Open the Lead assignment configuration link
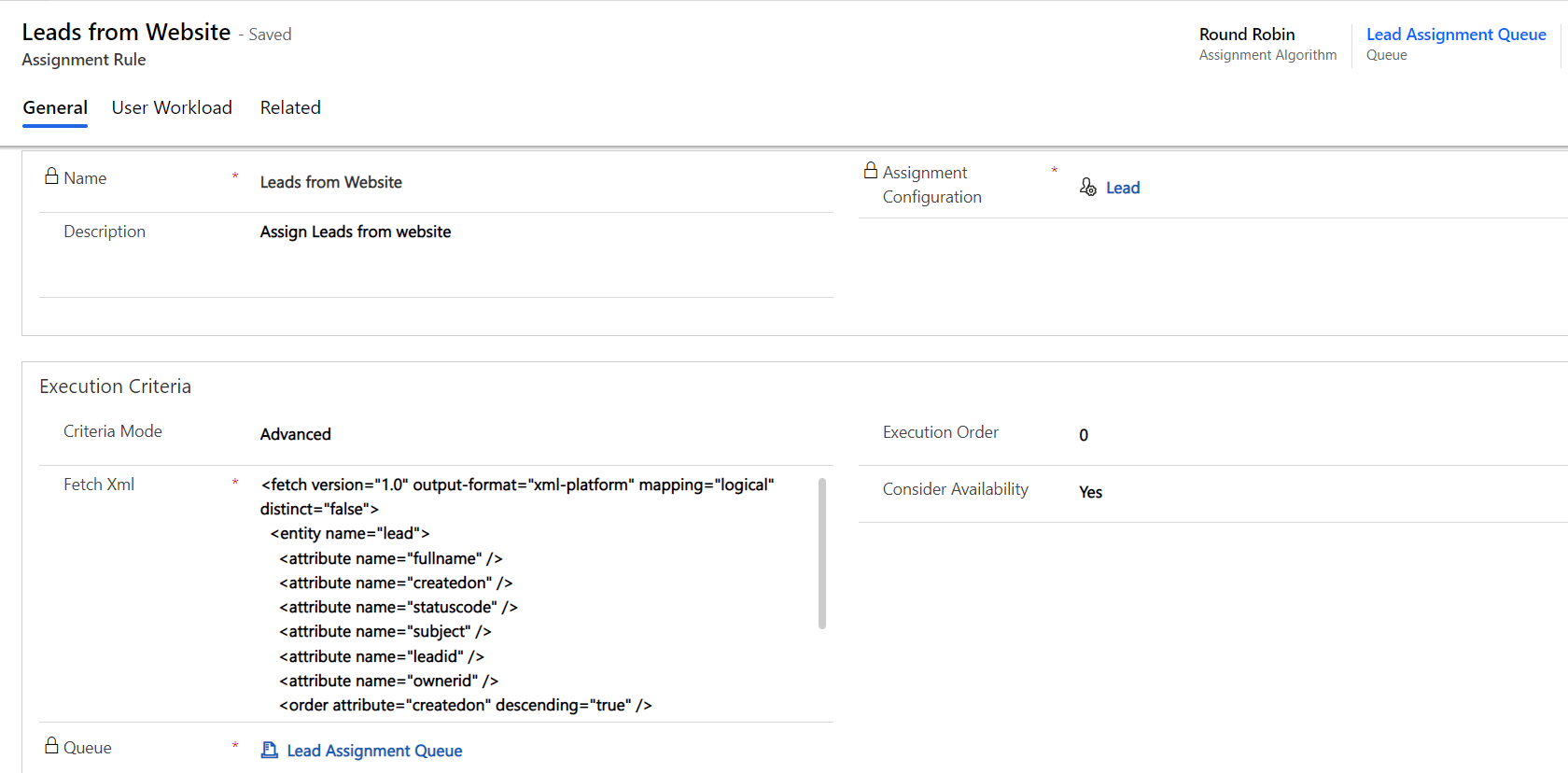Screen dimensions: 1568x773 pos(1123,188)
